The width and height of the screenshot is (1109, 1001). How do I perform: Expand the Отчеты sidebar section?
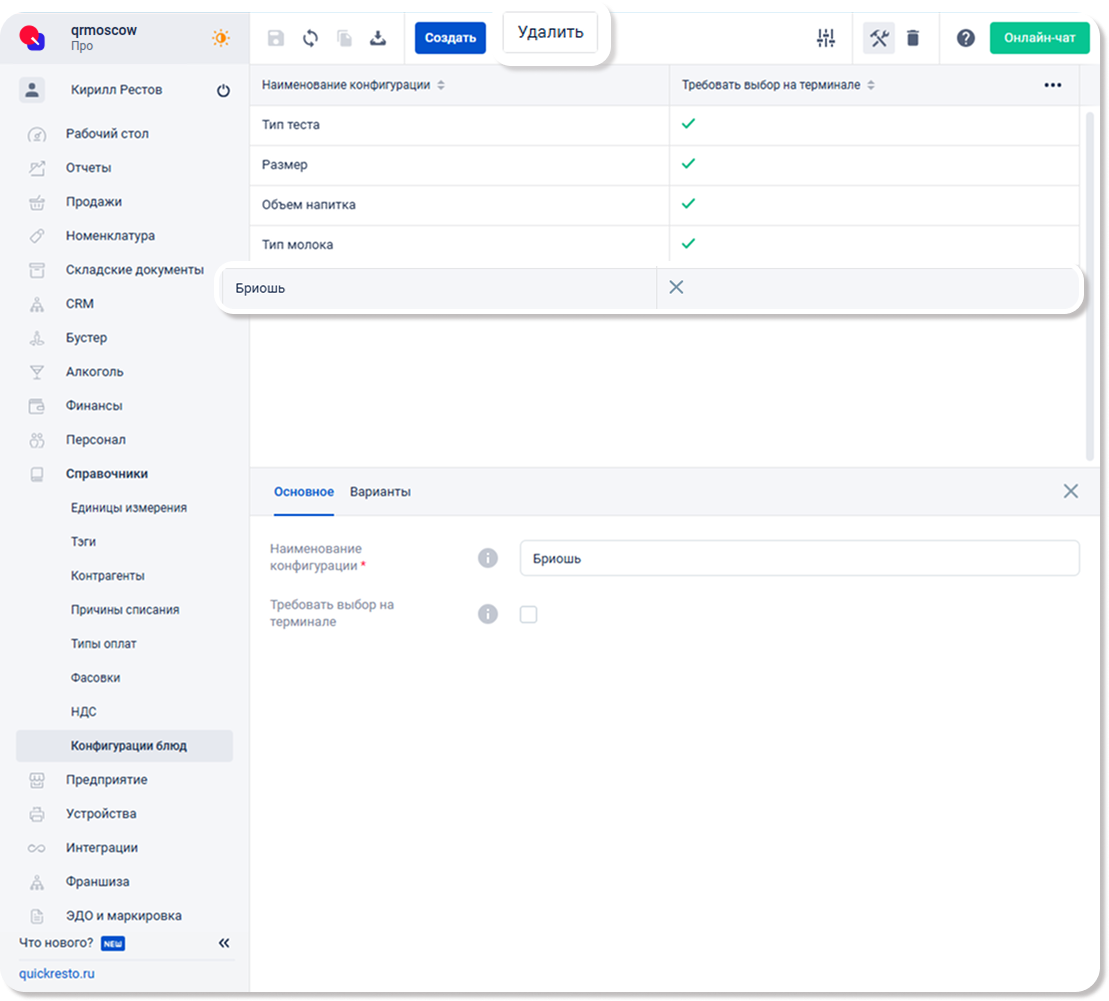pos(88,168)
